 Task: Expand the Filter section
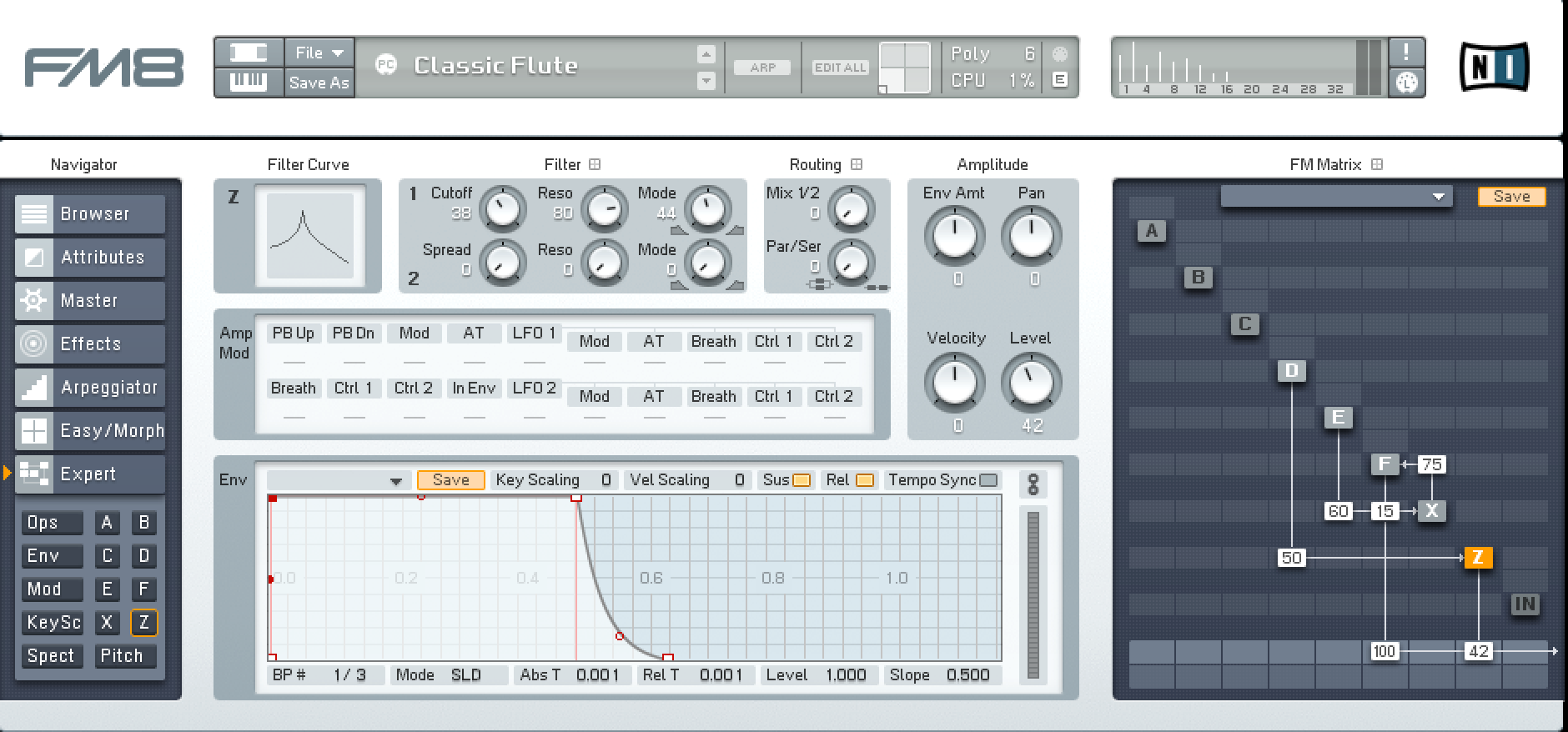(595, 164)
